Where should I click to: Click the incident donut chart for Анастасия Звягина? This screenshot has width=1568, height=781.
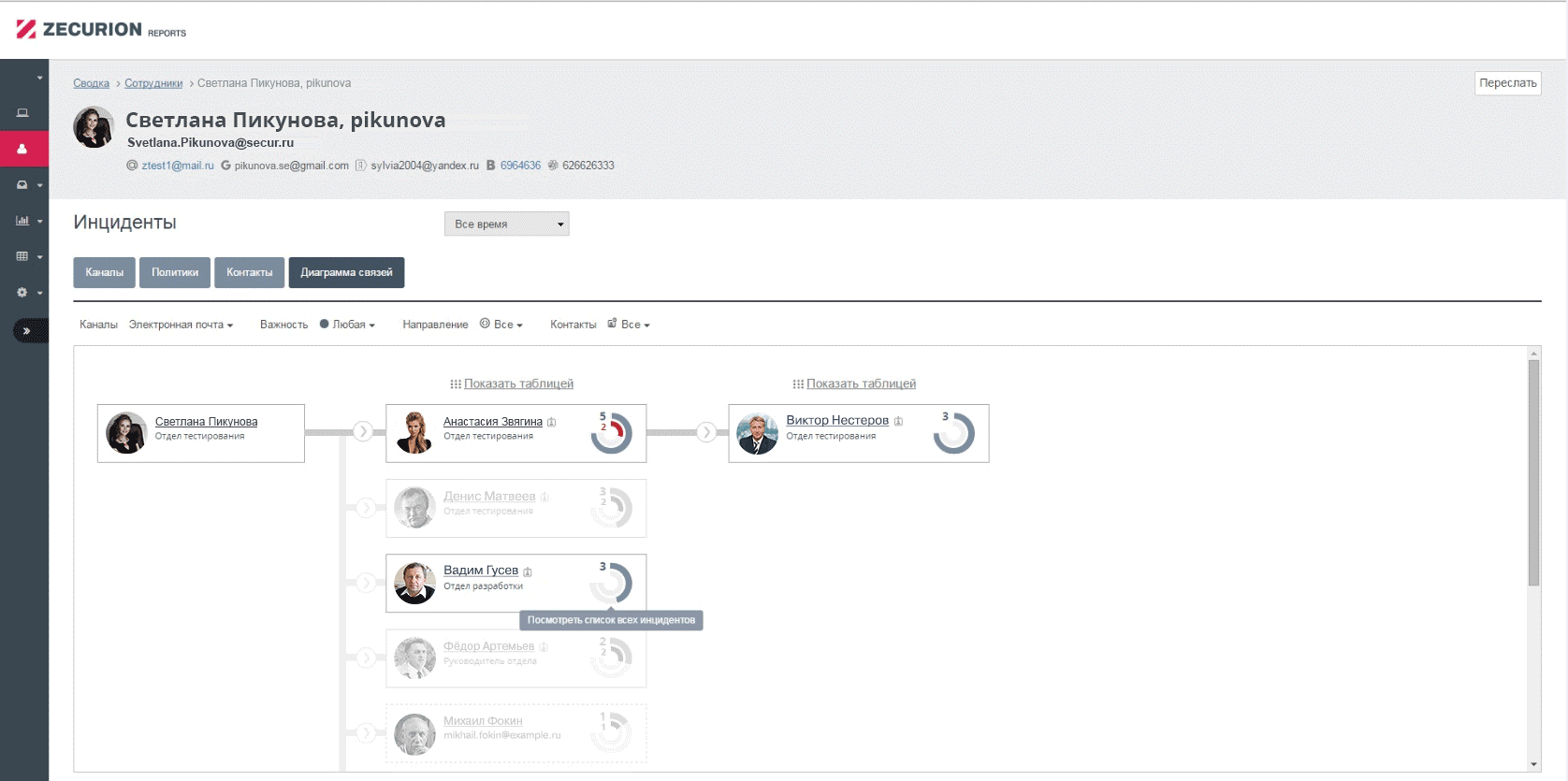coord(612,434)
